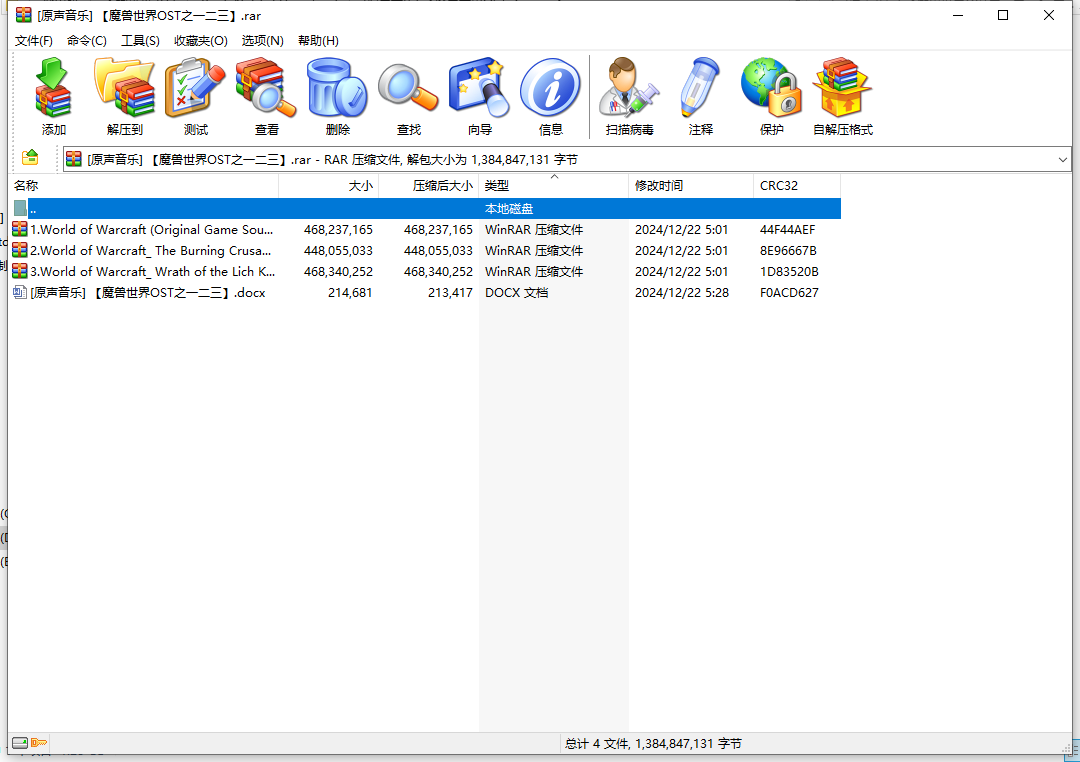Image resolution: width=1080 pixels, height=762 pixels.
Task: Click the size value 468,237,165 in Size column
Action: click(338, 229)
